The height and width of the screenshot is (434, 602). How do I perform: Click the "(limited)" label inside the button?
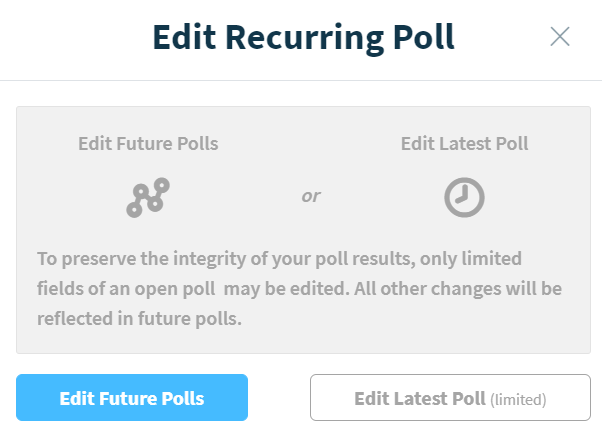[518, 399]
